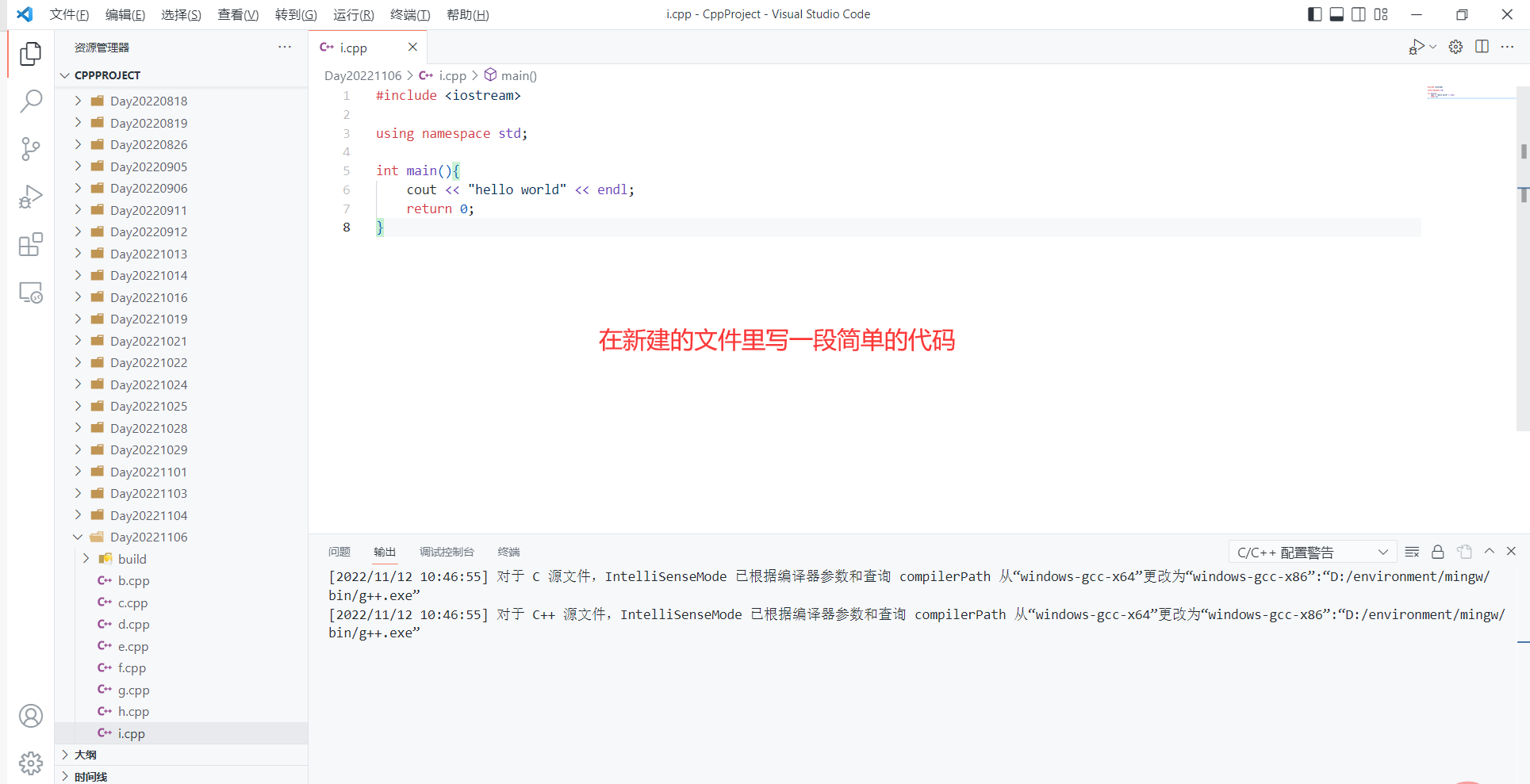Open Source Control view

(x=30, y=148)
